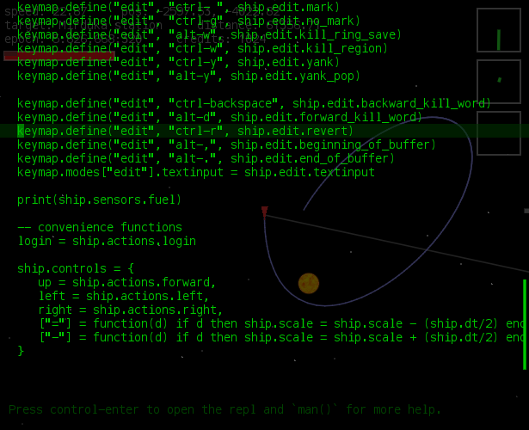
Task: Click the 'login = ship.actions.login' line
Action: [107, 241]
